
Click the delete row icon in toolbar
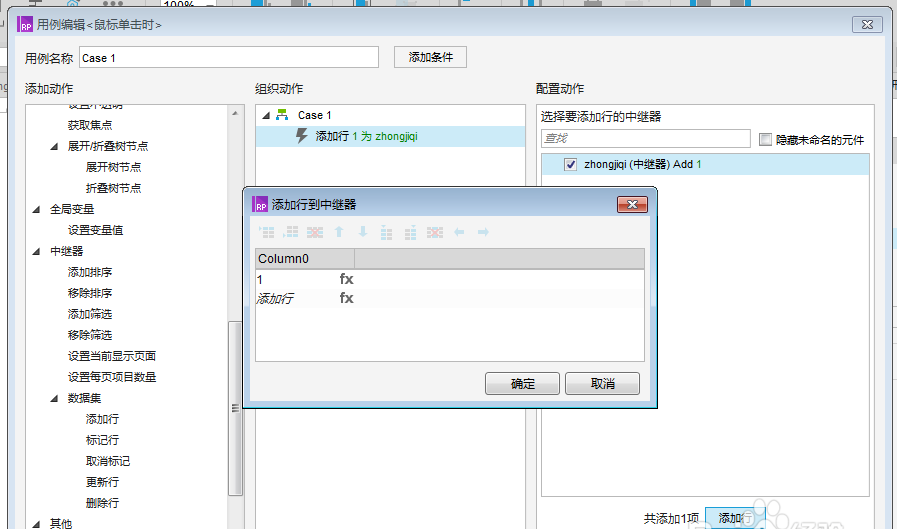(315, 232)
